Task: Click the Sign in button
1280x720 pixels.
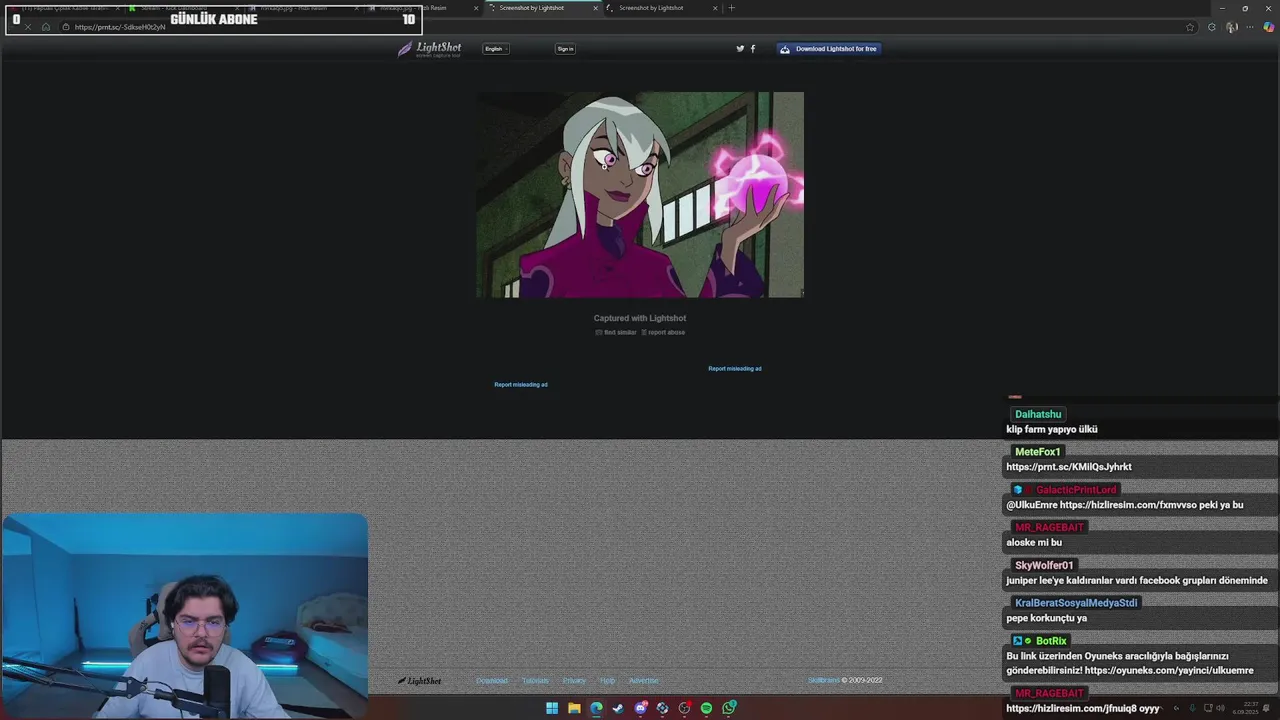Action: point(565,48)
